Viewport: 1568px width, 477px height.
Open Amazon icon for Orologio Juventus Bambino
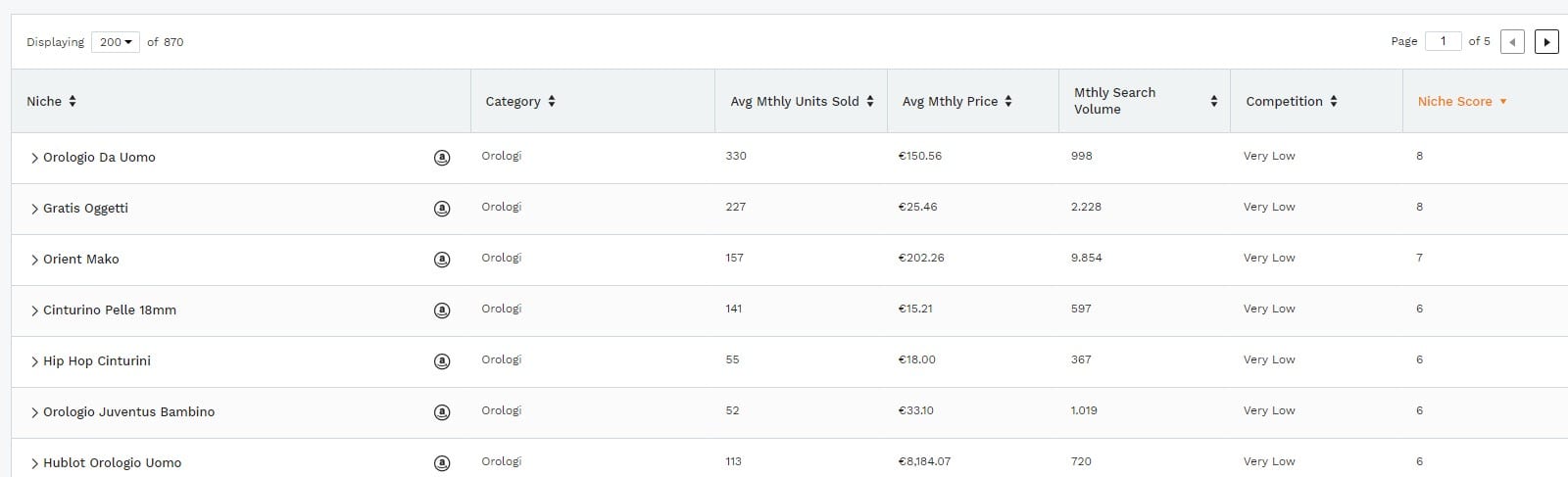pyautogui.click(x=442, y=411)
